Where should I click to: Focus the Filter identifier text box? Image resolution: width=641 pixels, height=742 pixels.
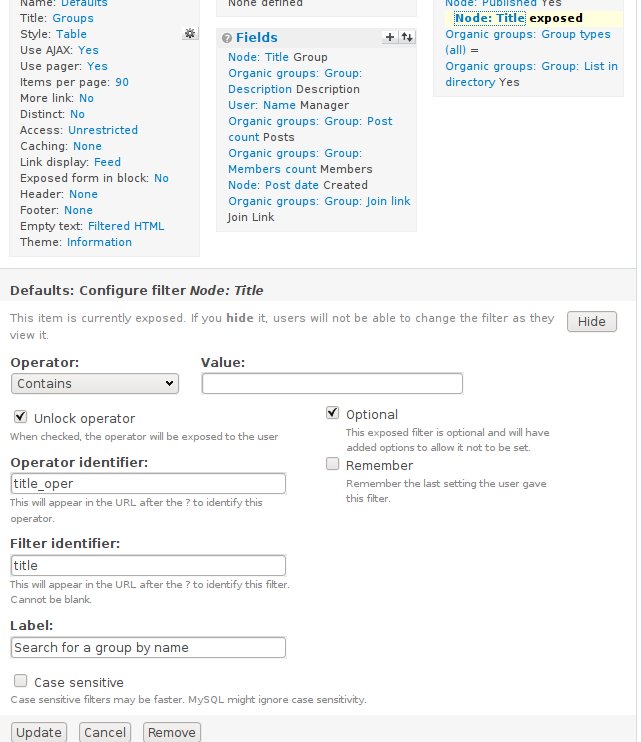(x=148, y=565)
